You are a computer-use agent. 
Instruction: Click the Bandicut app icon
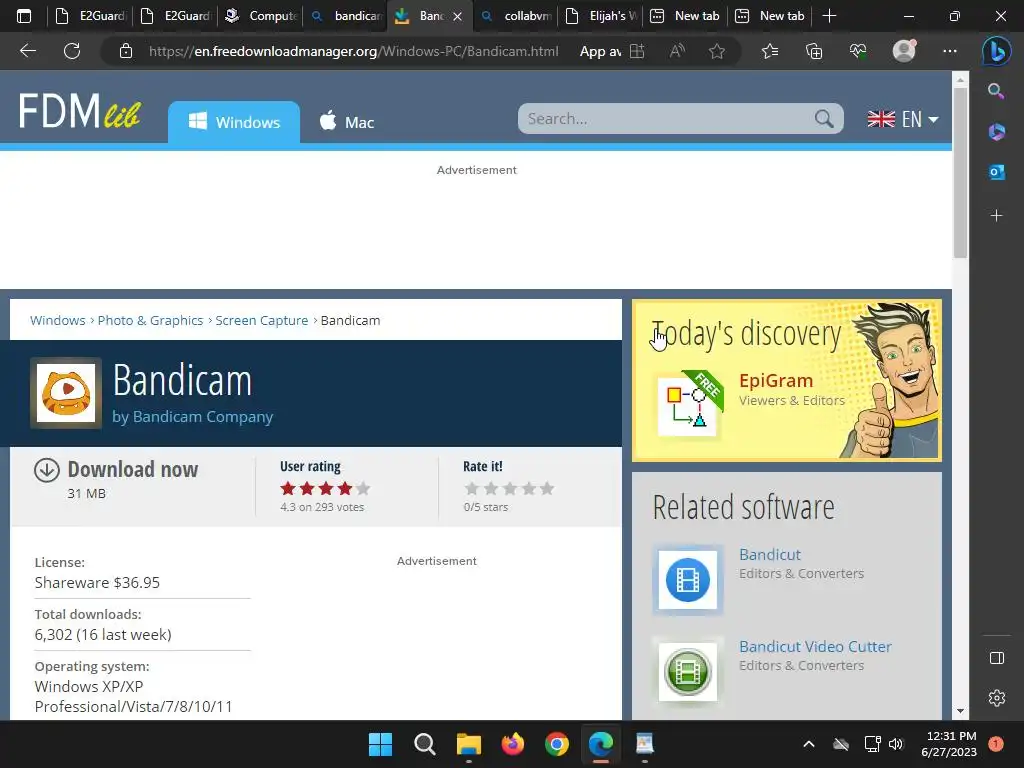pos(688,580)
